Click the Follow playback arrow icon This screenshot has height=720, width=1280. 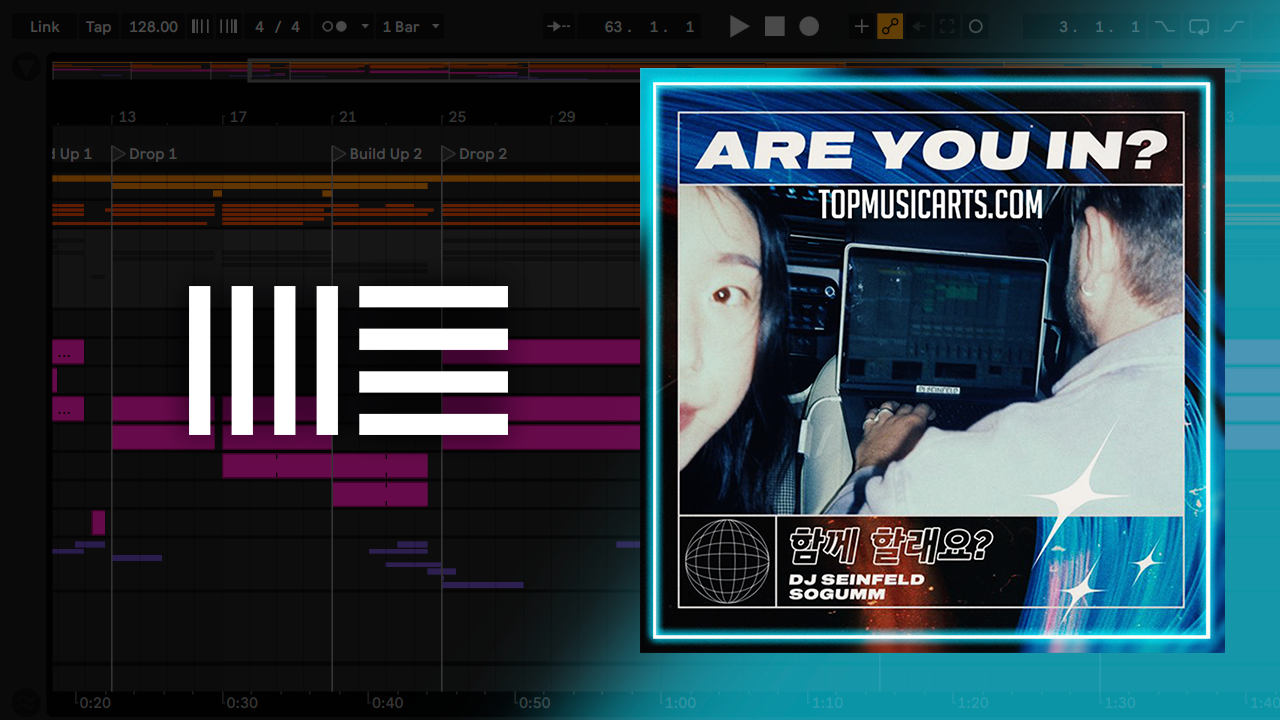pyautogui.click(x=559, y=27)
